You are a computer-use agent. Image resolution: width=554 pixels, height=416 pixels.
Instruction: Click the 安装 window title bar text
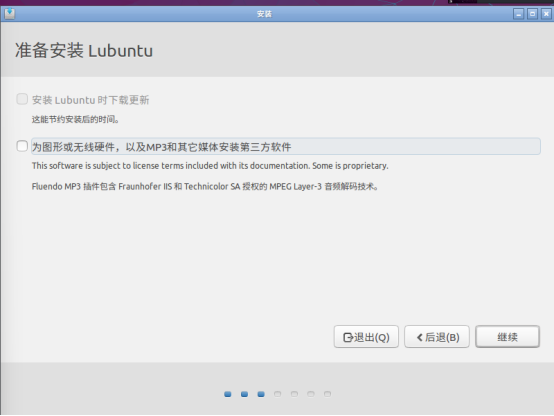pyautogui.click(x=264, y=14)
